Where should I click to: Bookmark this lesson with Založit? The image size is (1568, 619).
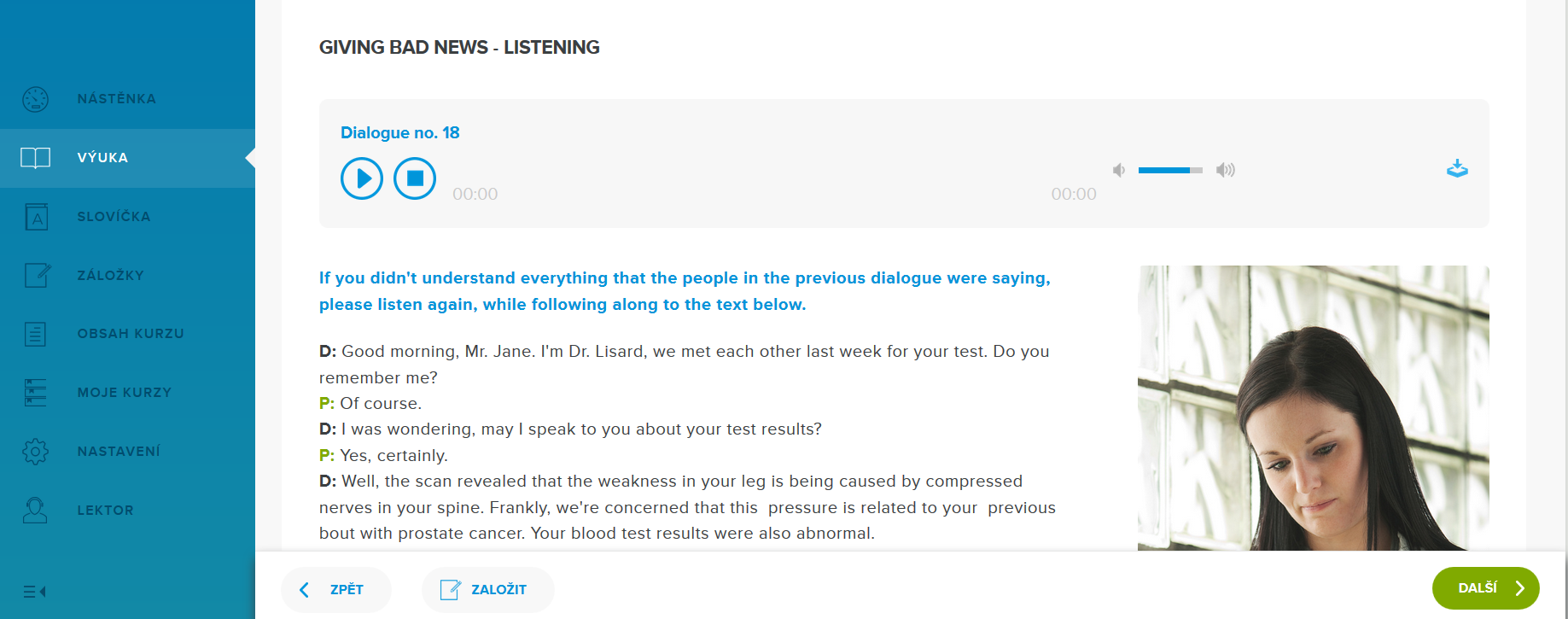tap(487, 589)
